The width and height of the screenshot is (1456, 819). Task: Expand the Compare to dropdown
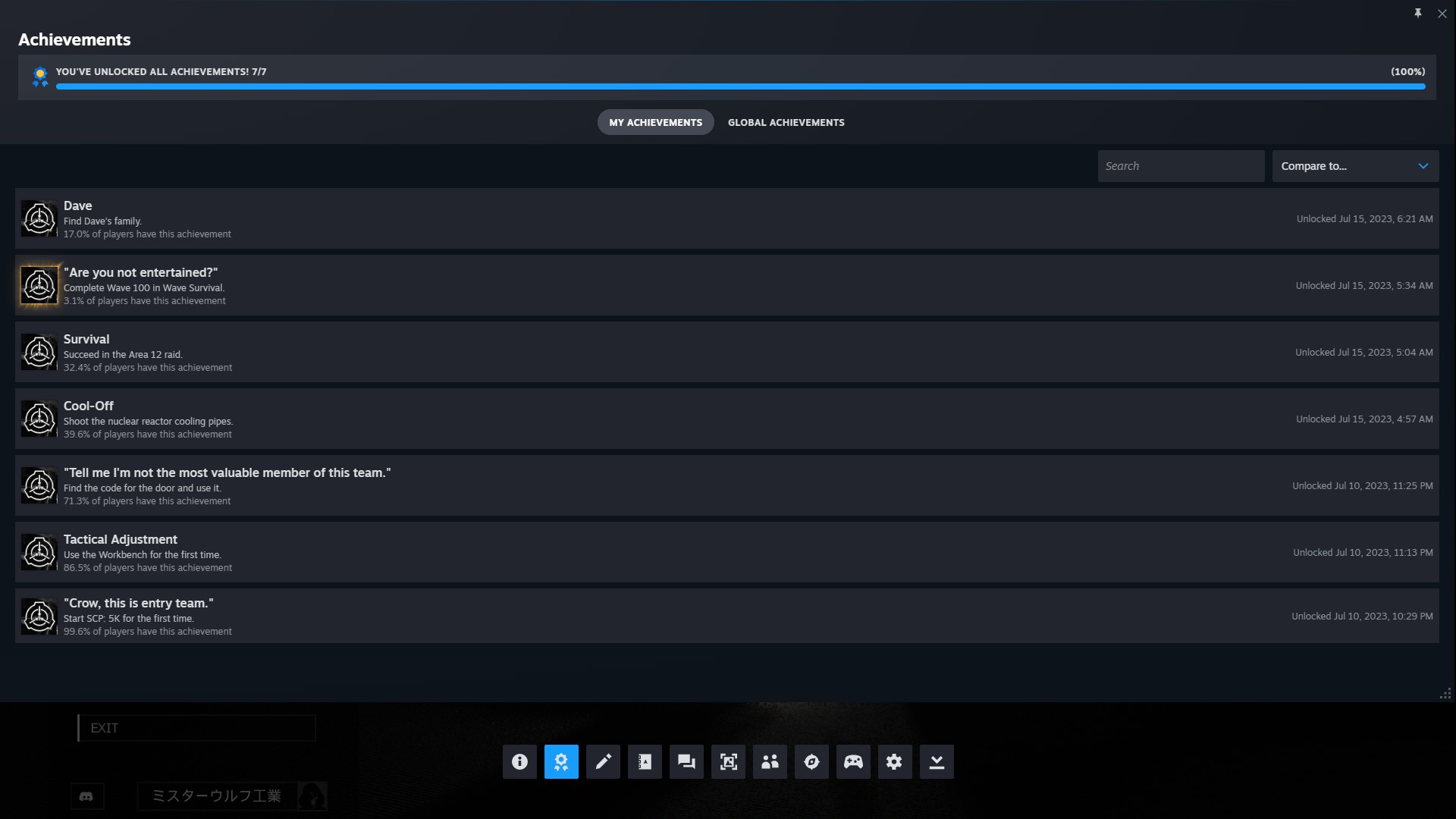point(1354,166)
